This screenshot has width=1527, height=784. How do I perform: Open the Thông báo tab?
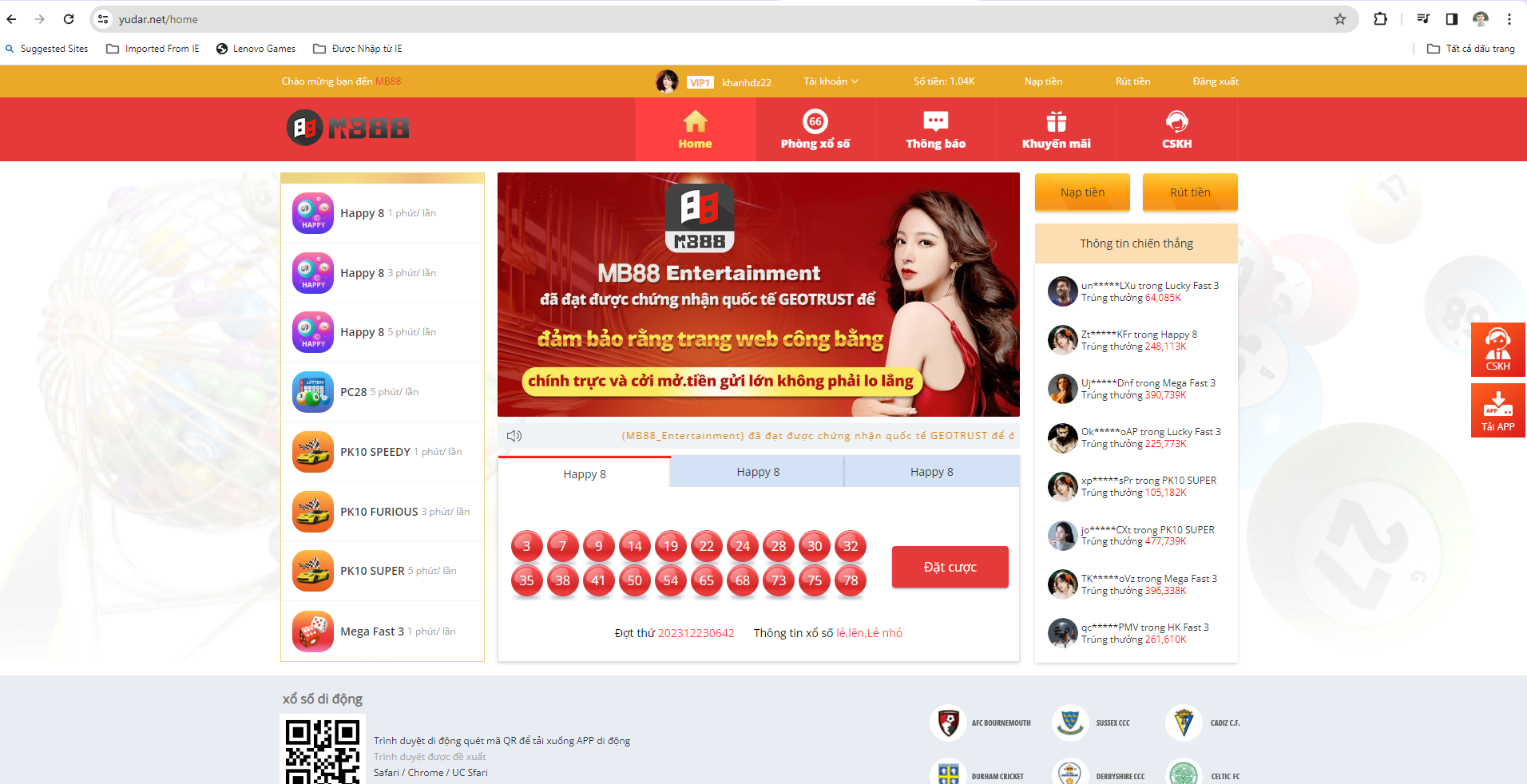(936, 129)
